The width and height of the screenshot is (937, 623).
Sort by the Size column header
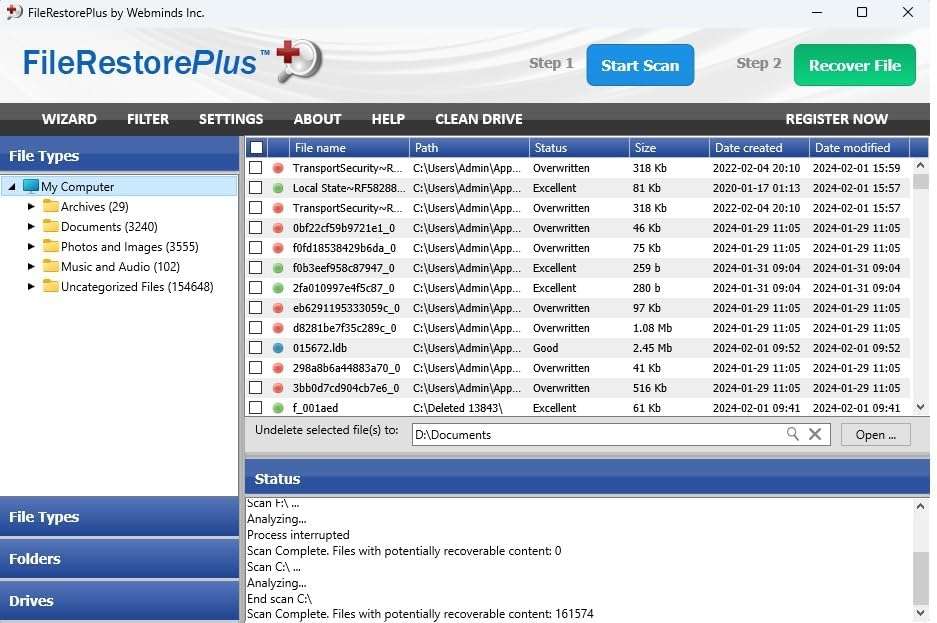(669, 148)
